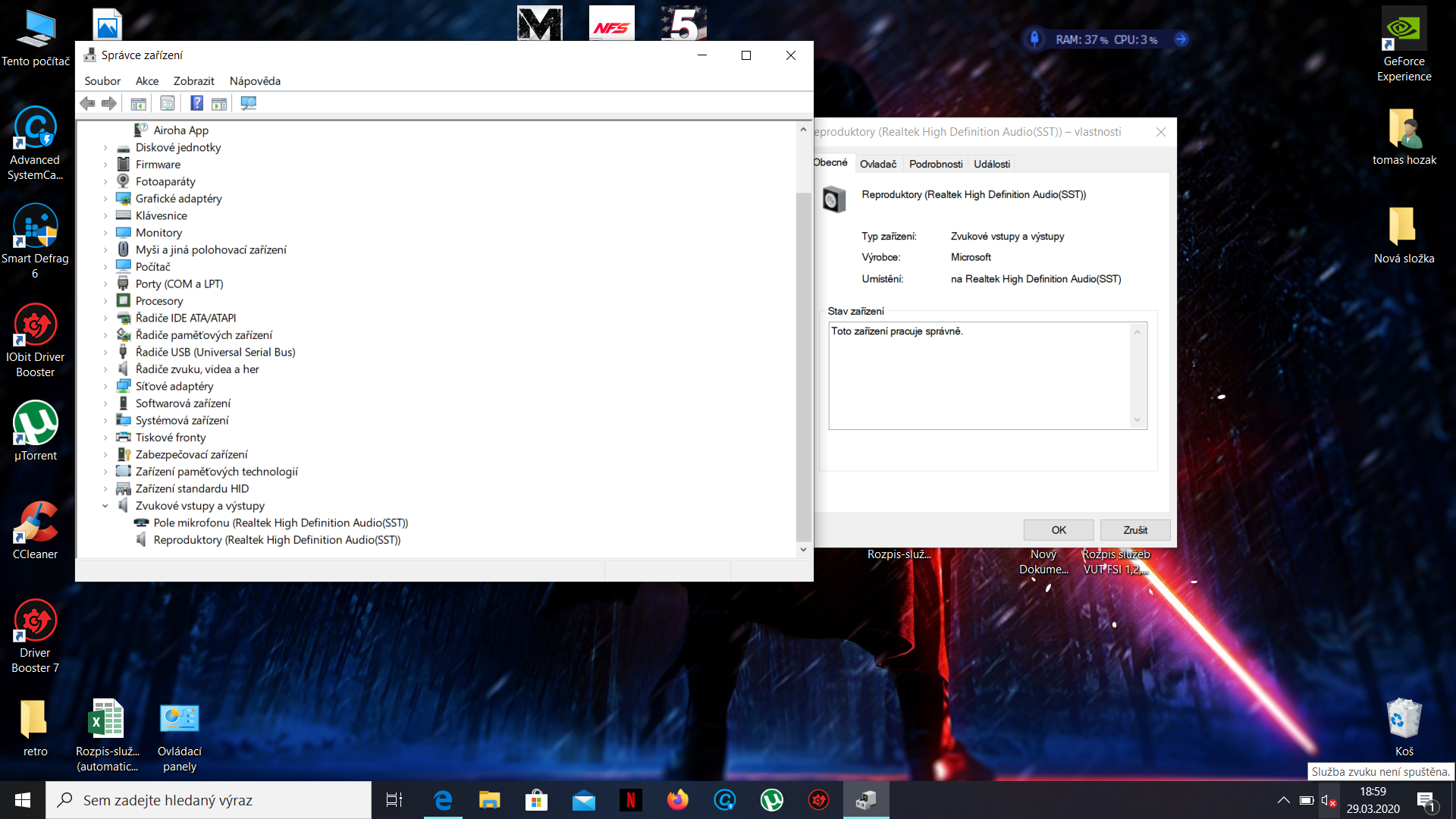
Task: Click the OK button in properties dialog
Action: (x=1058, y=530)
